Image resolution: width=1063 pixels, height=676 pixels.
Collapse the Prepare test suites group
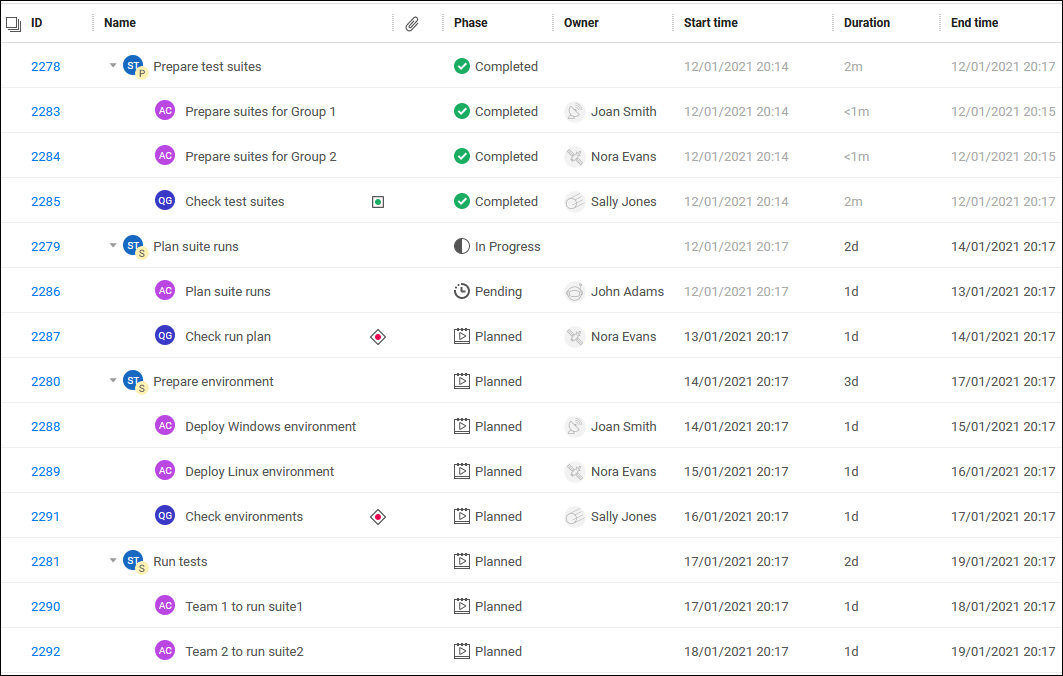click(113, 66)
